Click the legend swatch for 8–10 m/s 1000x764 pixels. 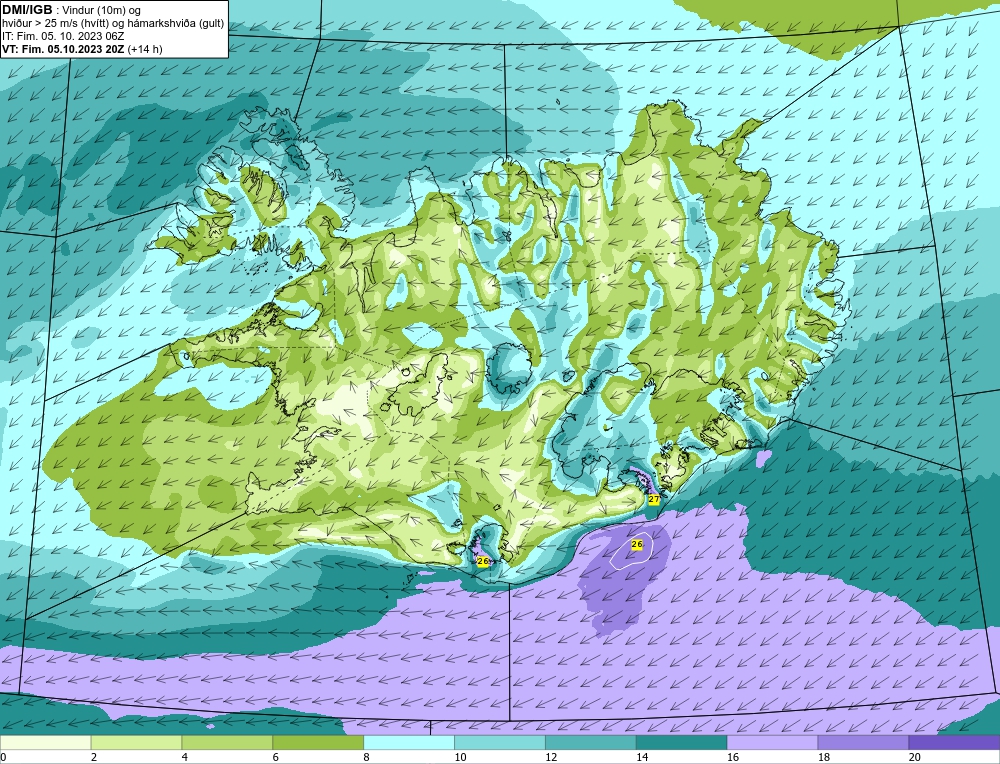click(x=409, y=743)
